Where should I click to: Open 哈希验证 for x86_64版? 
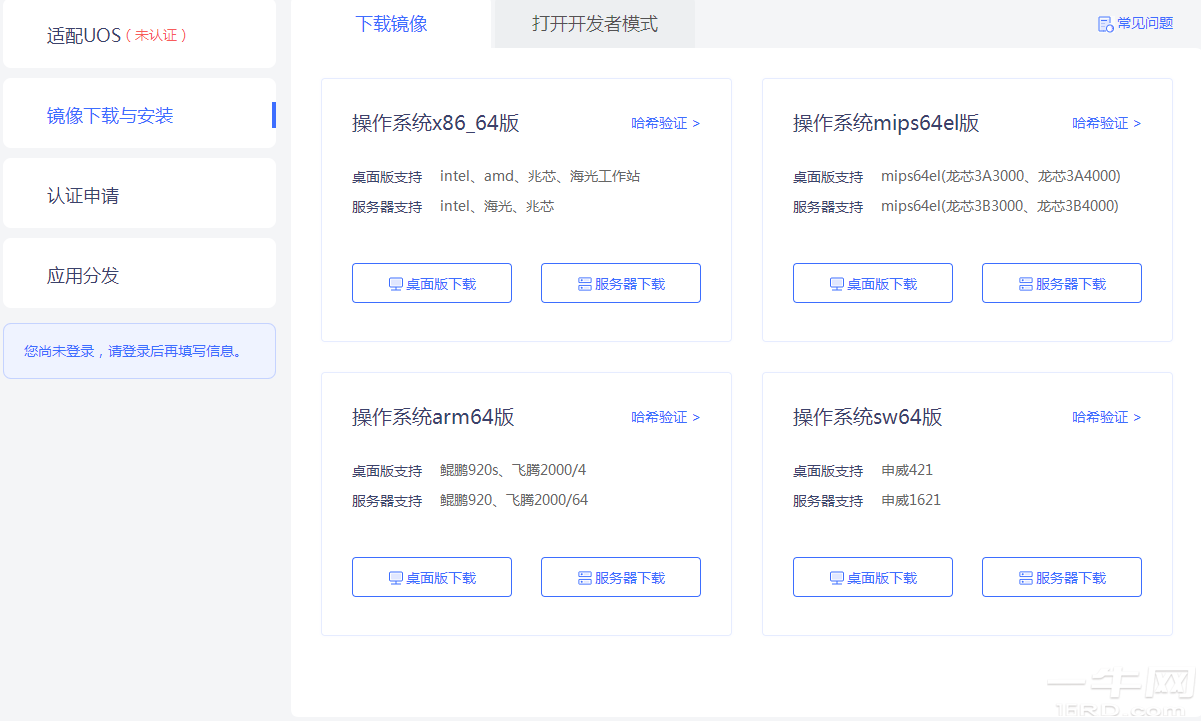coord(665,123)
